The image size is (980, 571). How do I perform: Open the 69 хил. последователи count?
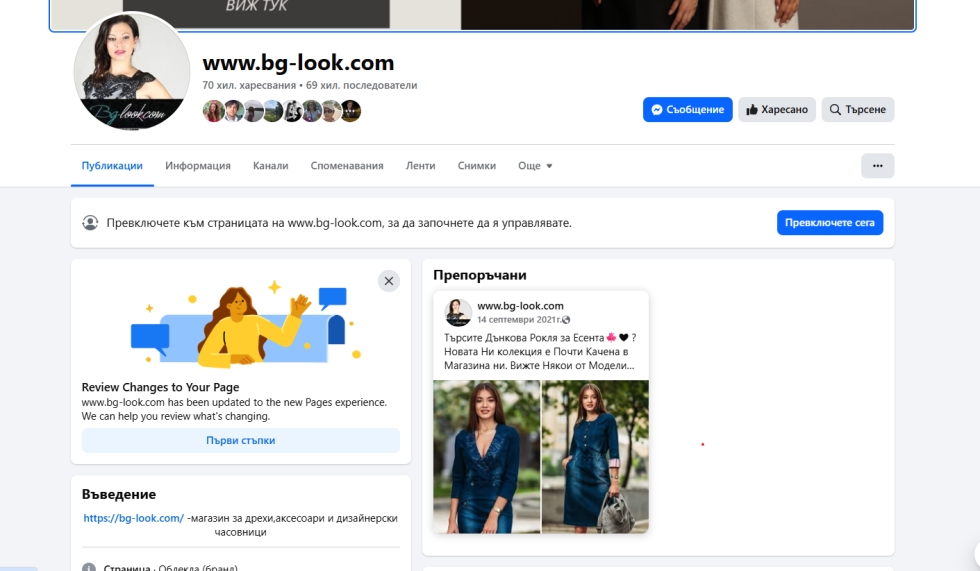(x=361, y=85)
